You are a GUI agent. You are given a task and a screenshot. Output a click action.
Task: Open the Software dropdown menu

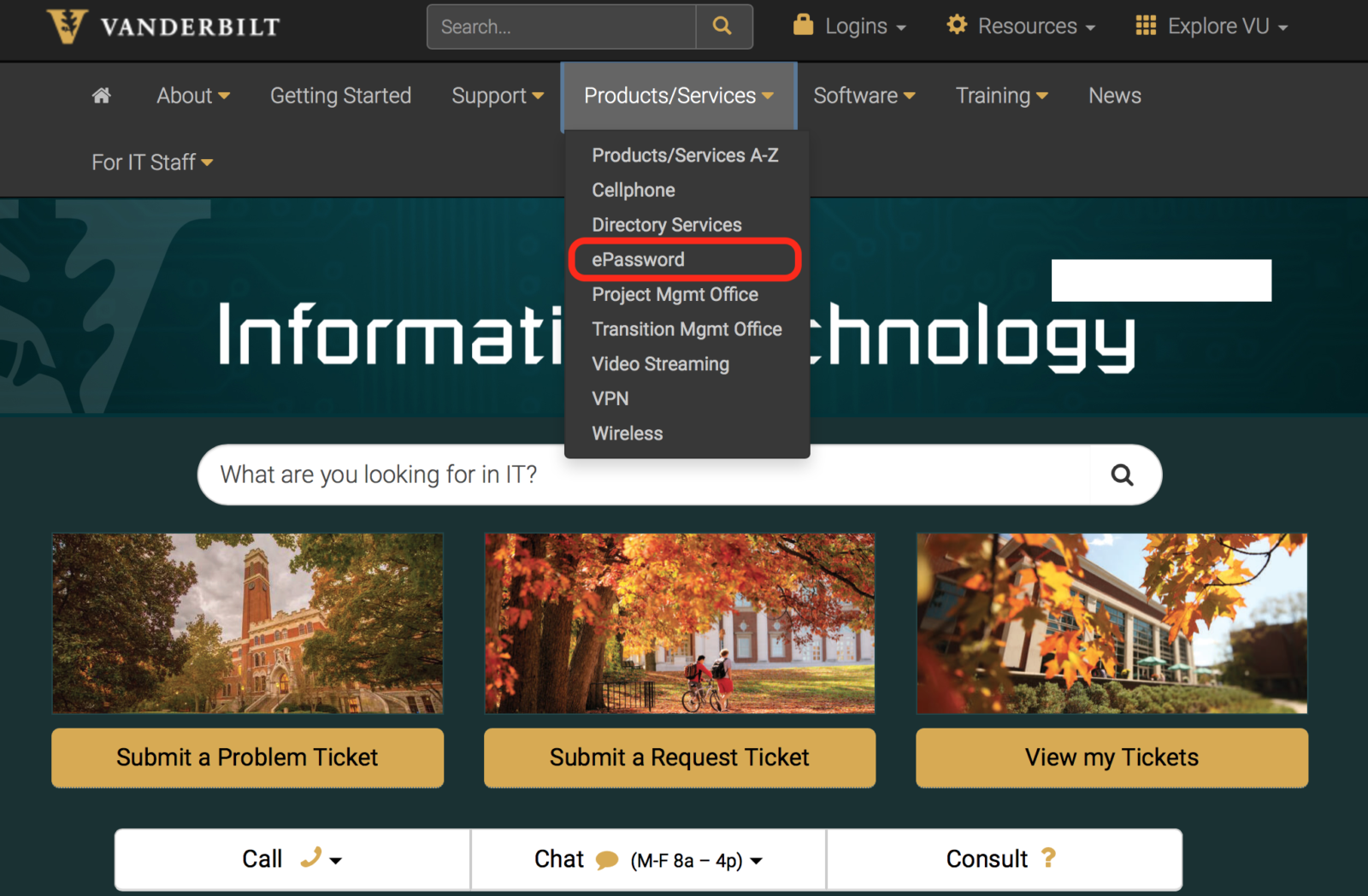pos(864,96)
